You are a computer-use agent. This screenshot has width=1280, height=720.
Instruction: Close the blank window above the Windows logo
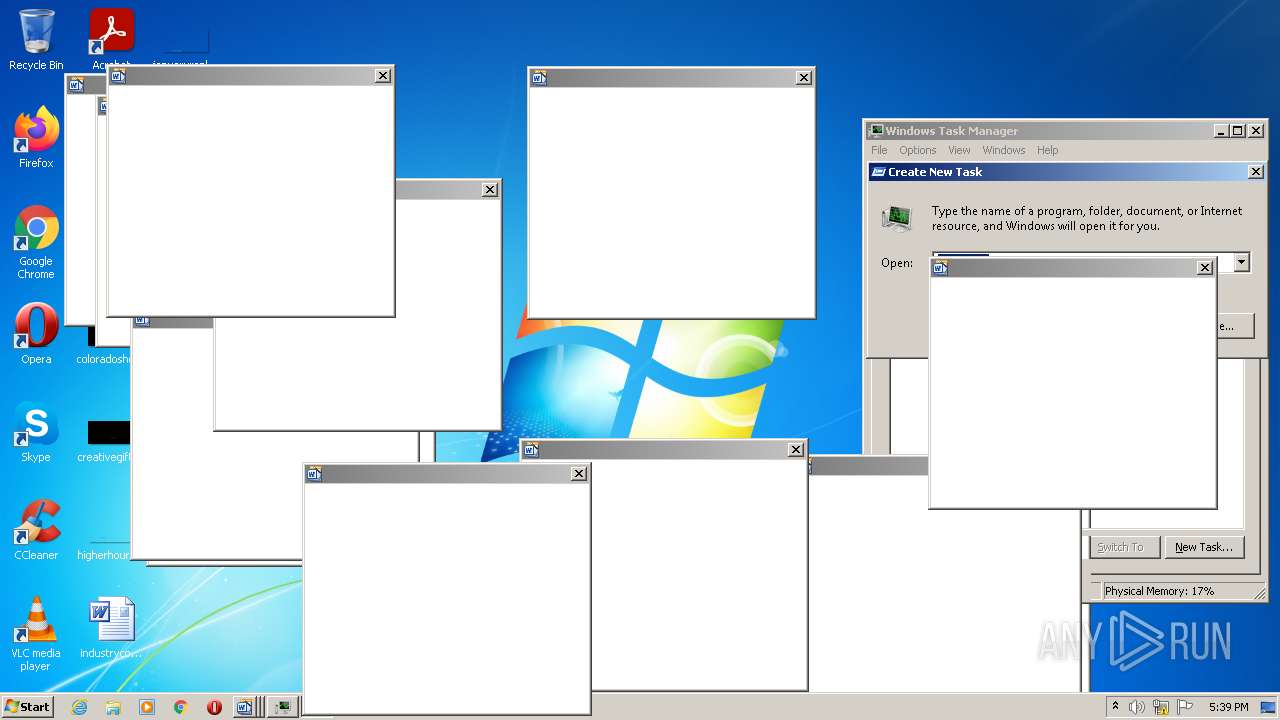(x=804, y=77)
